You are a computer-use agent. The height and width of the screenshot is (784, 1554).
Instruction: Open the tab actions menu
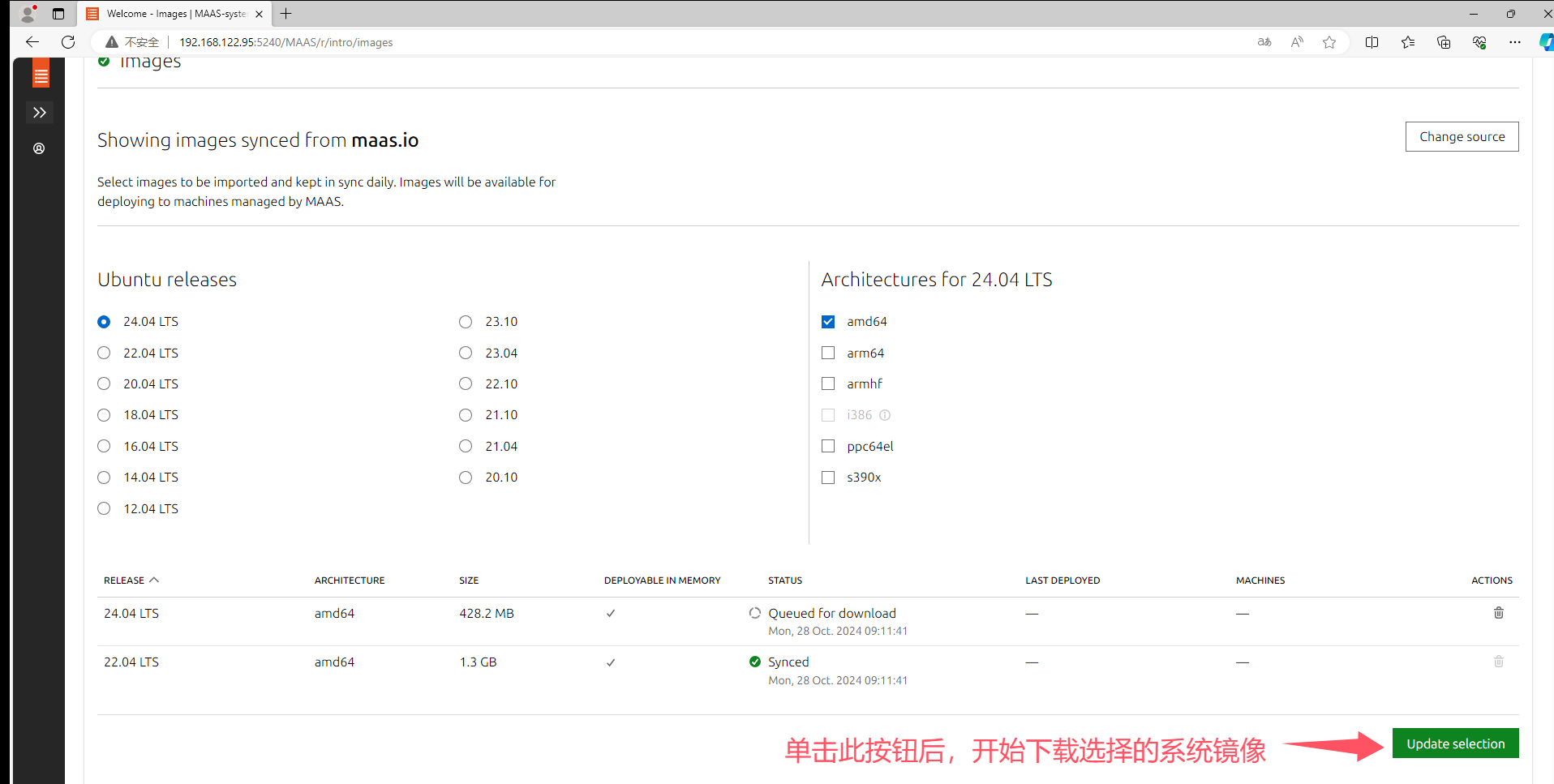[x=58, y=14]
